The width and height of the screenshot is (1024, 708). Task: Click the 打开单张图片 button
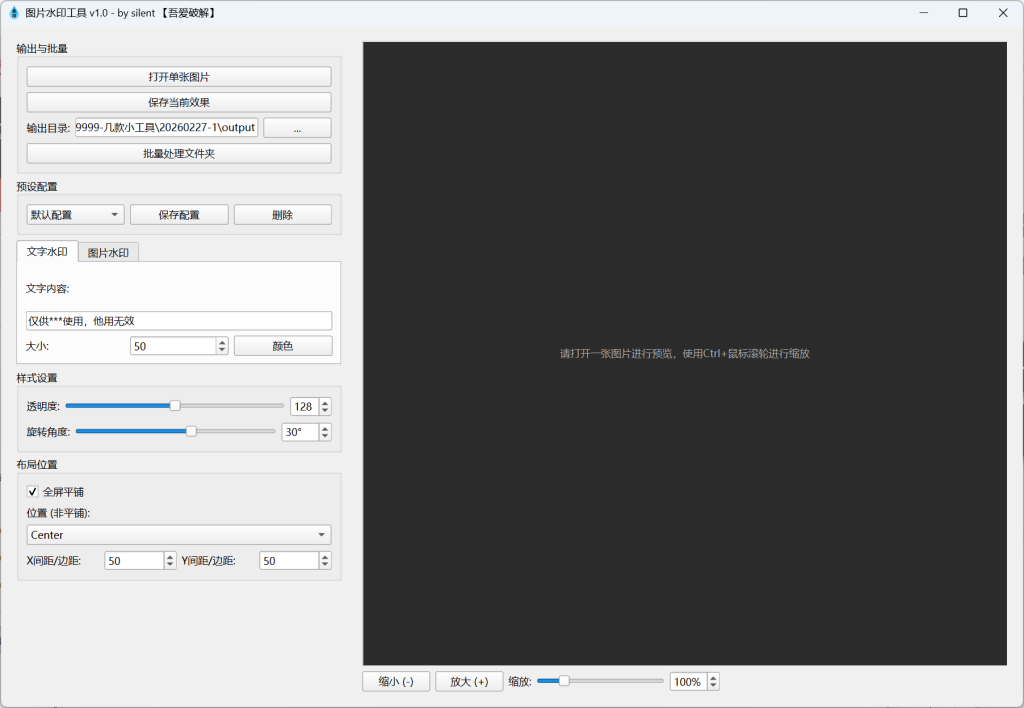(178, 76)
